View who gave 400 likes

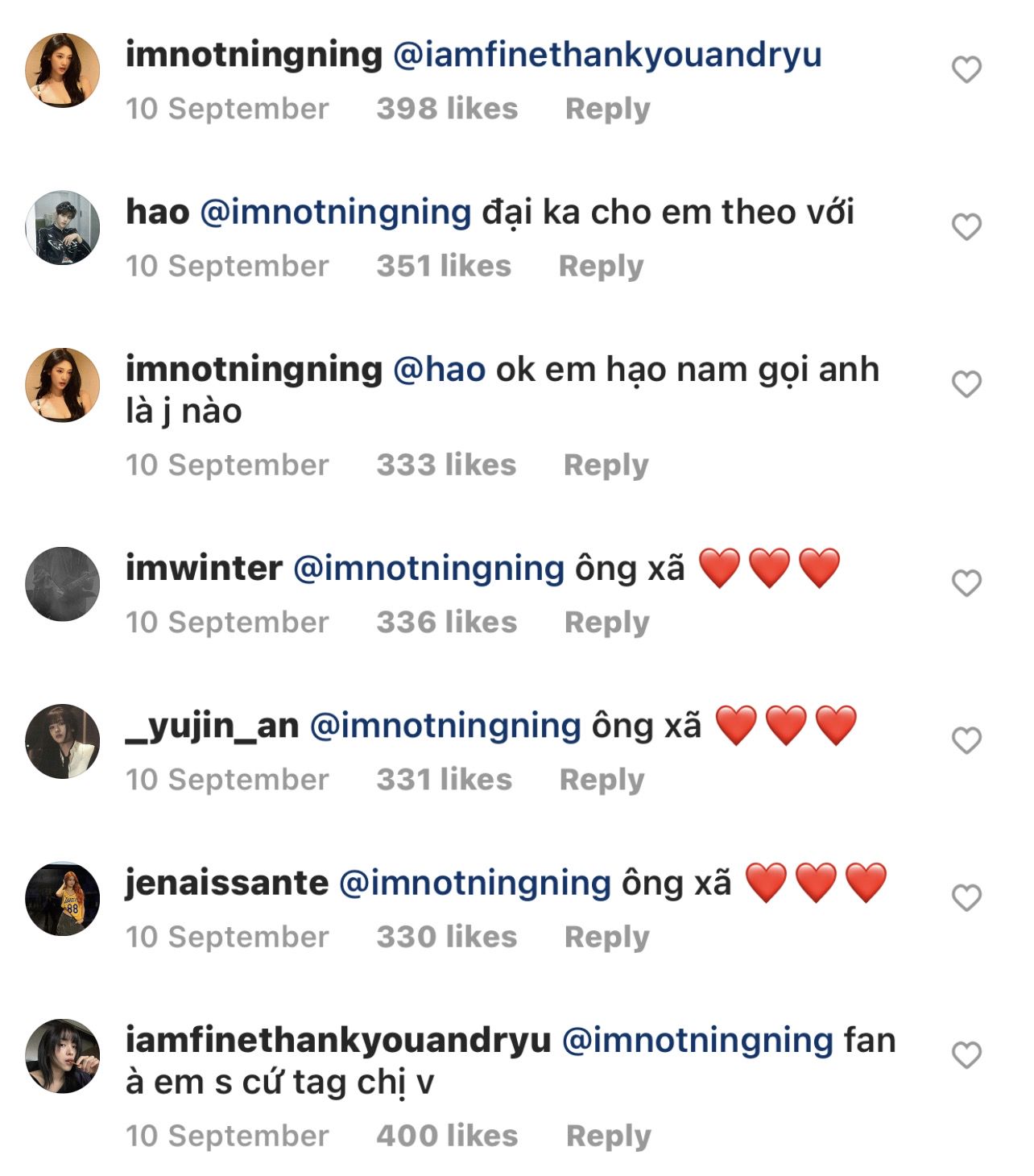click(x=447, y=1136)
